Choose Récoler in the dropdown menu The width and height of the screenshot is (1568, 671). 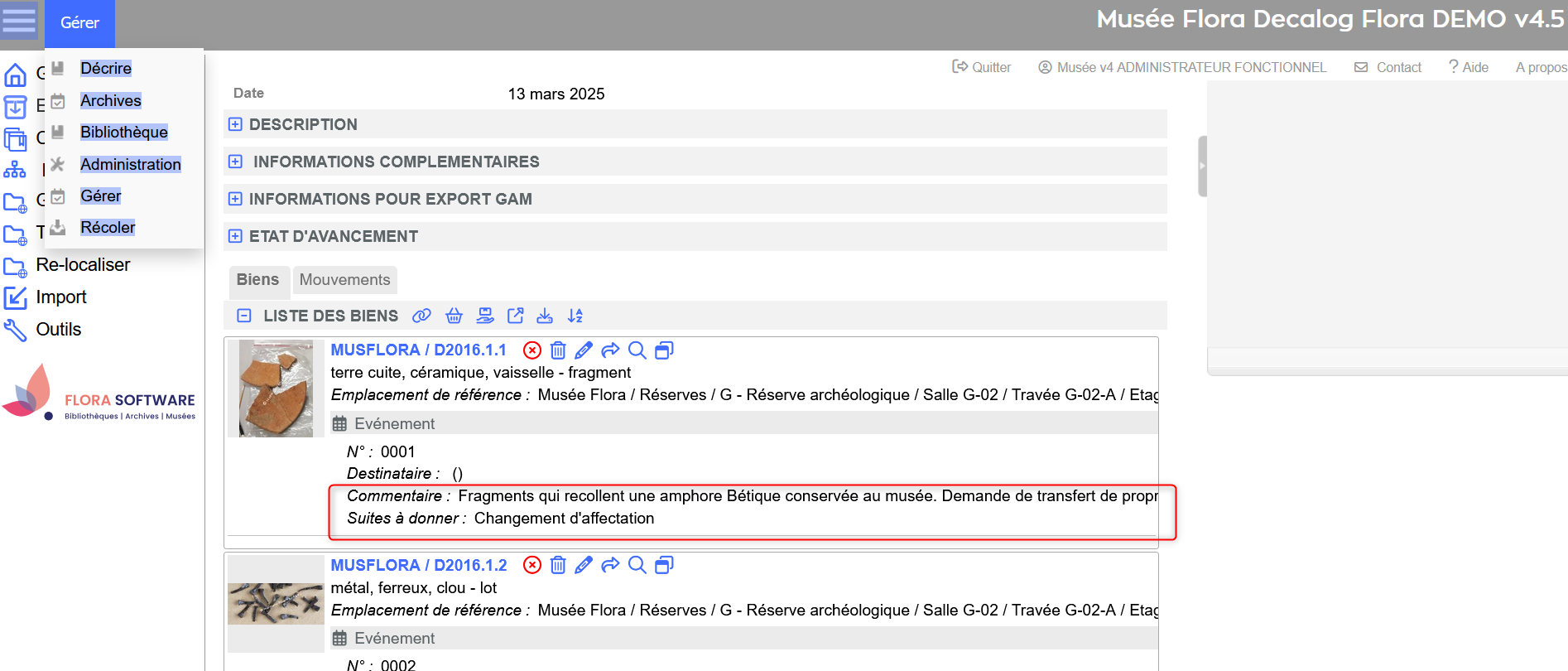(x=107, y=227)
